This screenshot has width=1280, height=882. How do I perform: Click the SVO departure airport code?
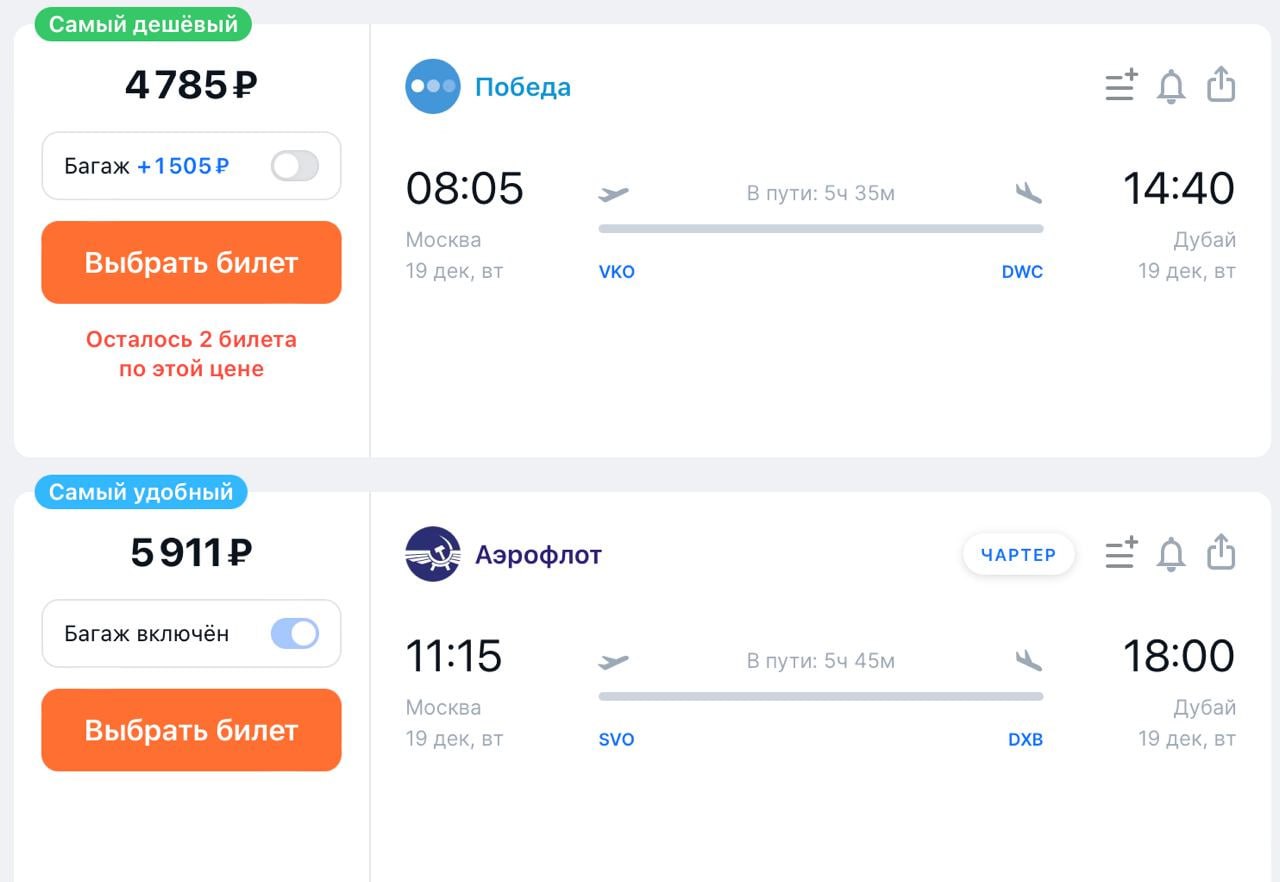616,740
